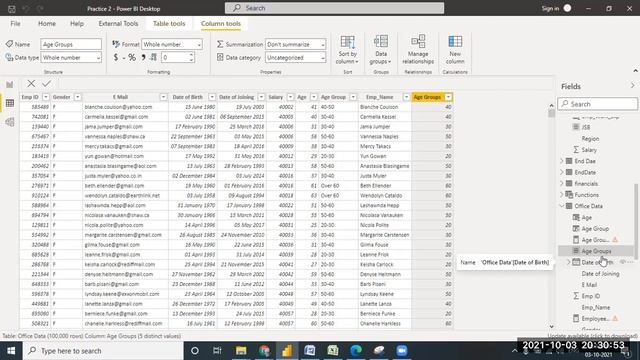
Task: Click the Fields pane search box
Action: coord(598,104)
